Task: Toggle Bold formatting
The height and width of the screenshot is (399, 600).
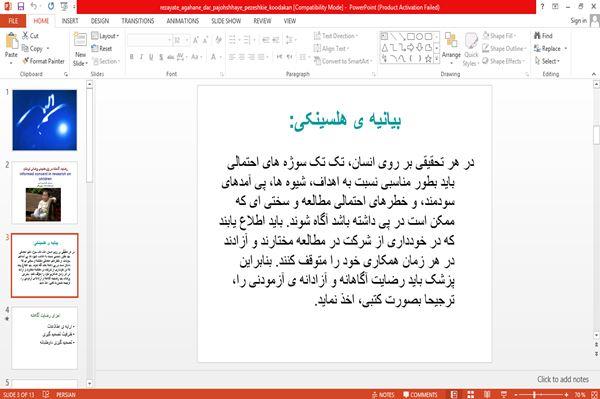Action: 132,57
